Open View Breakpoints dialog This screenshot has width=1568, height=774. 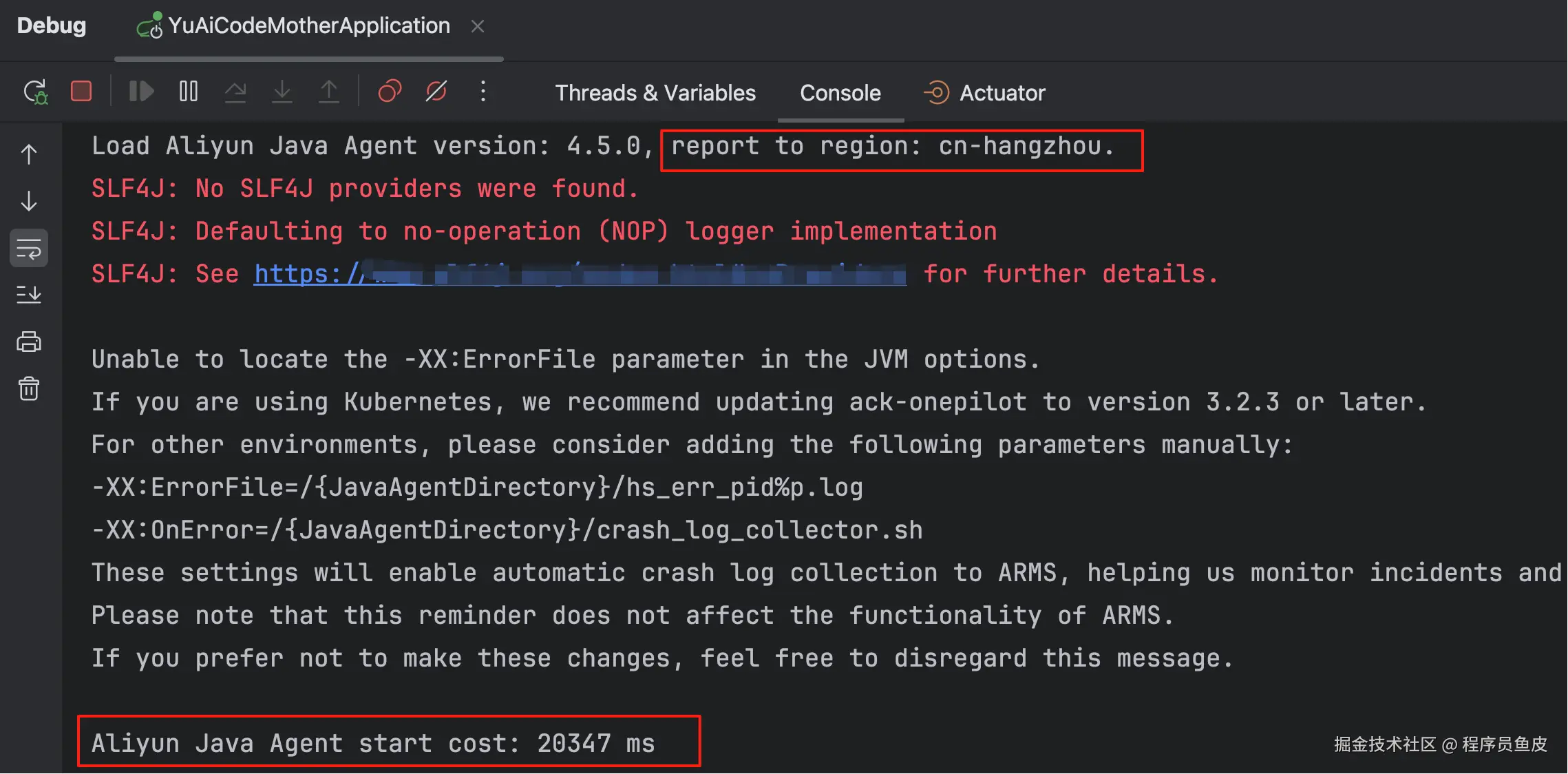pos(390,92)
